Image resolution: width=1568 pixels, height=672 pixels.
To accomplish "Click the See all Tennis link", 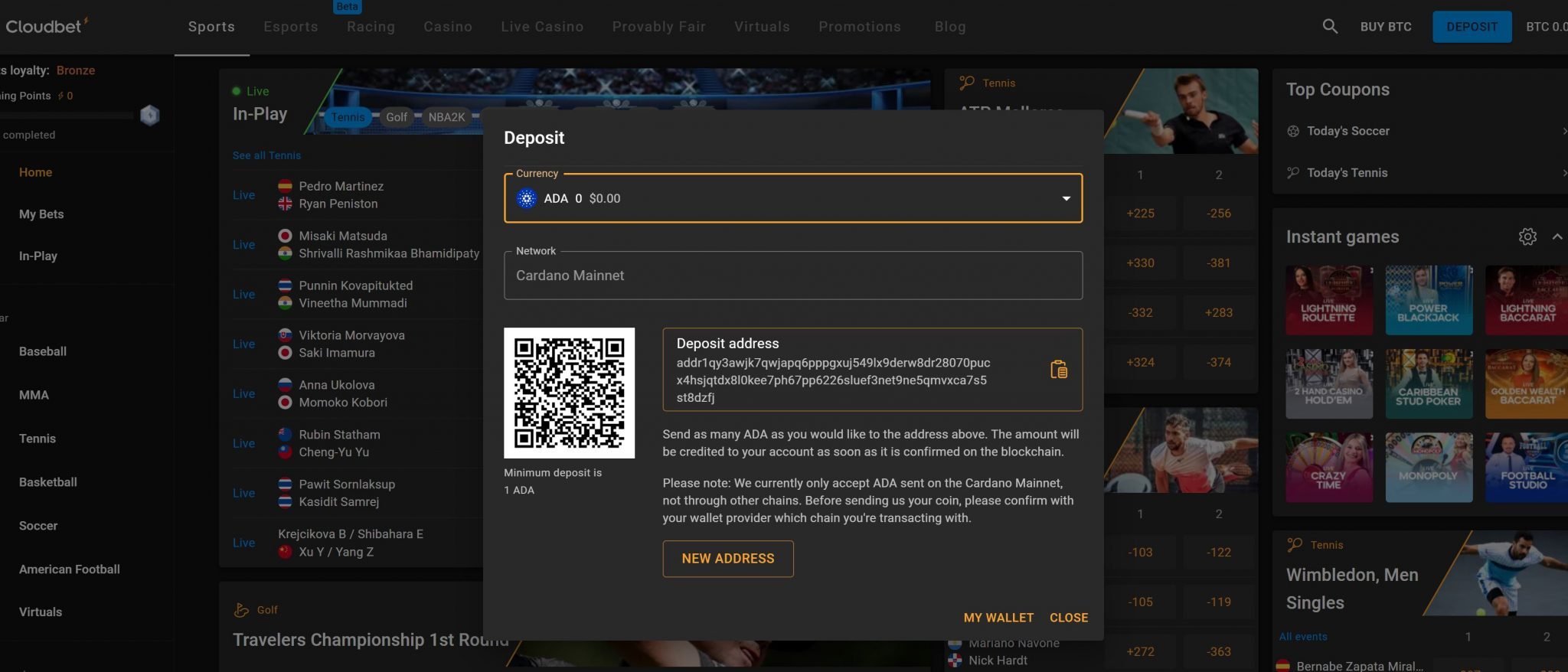I will click(266, 155).
